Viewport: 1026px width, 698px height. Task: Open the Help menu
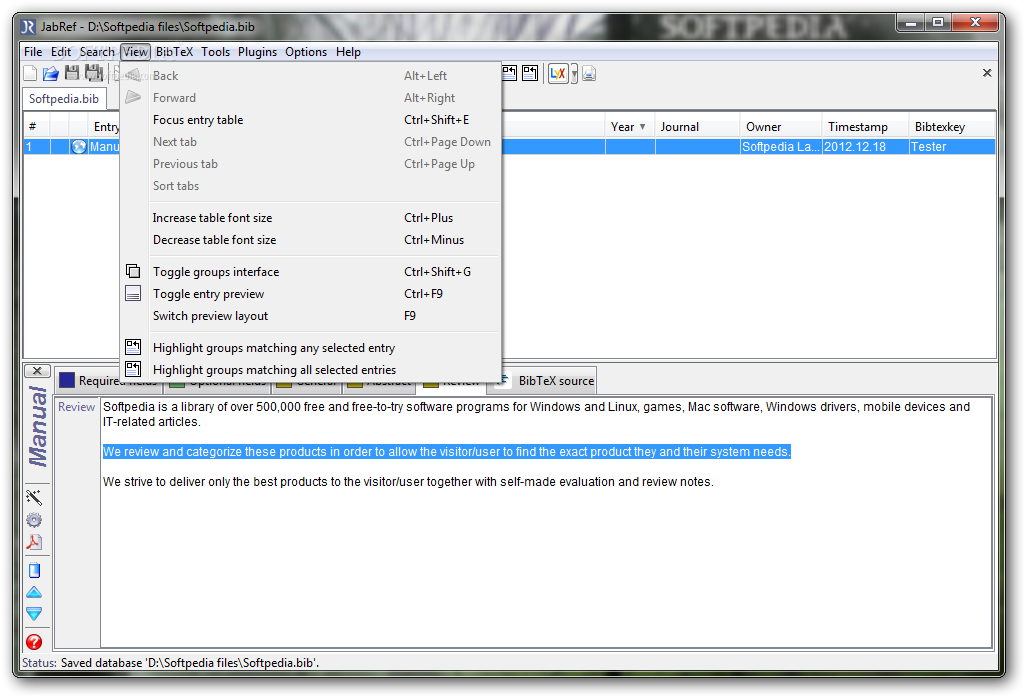point(348,52)
